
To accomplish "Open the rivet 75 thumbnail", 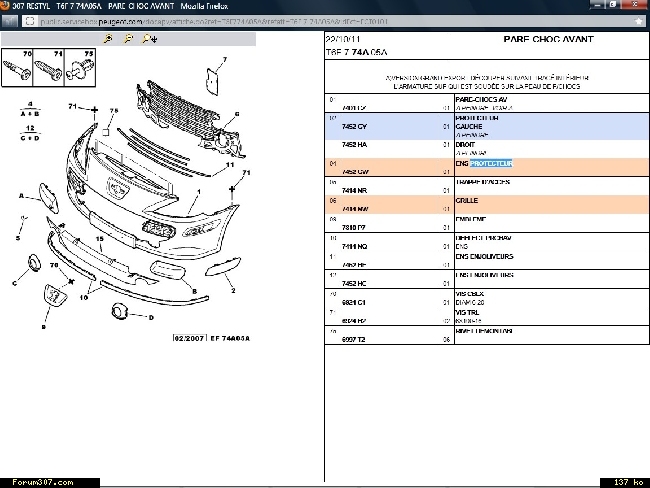I will [80, 67].
